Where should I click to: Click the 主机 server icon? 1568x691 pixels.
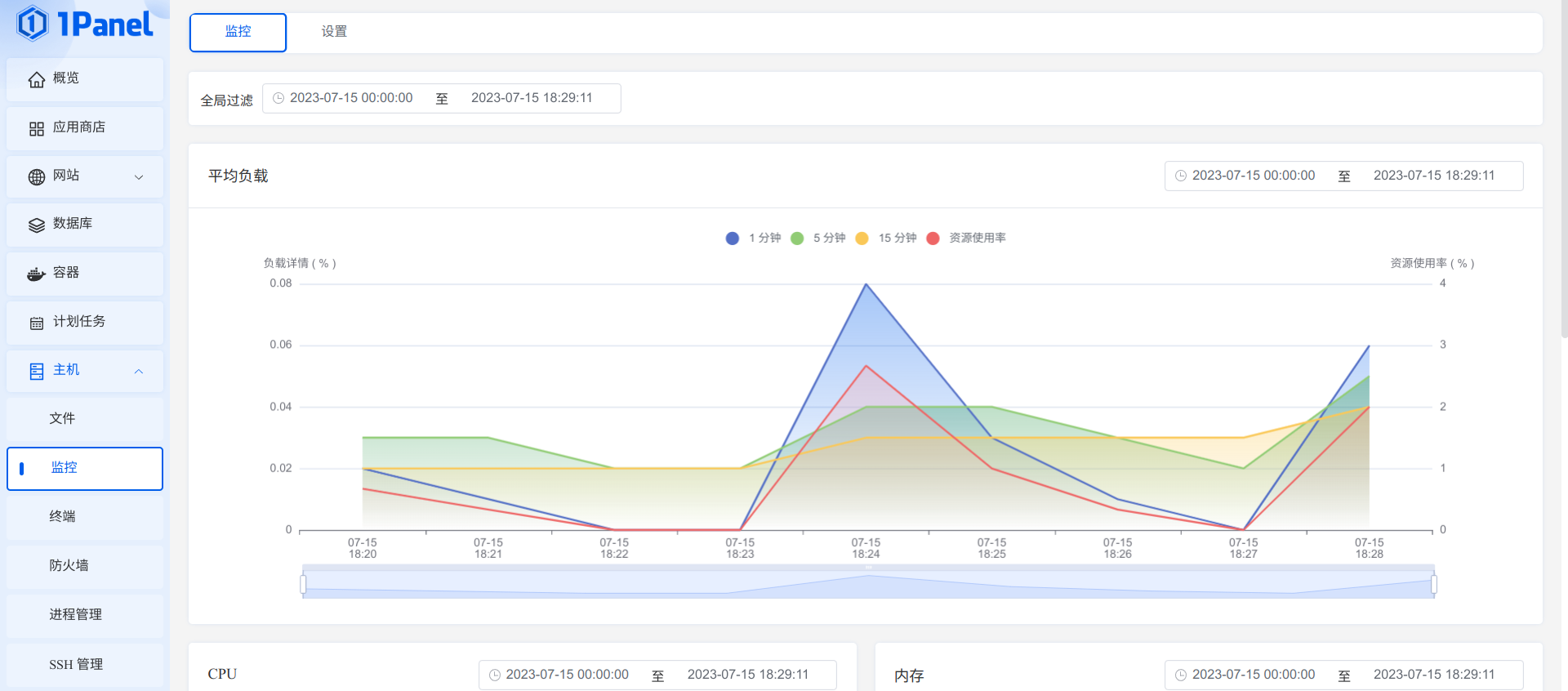pos(37,371)
